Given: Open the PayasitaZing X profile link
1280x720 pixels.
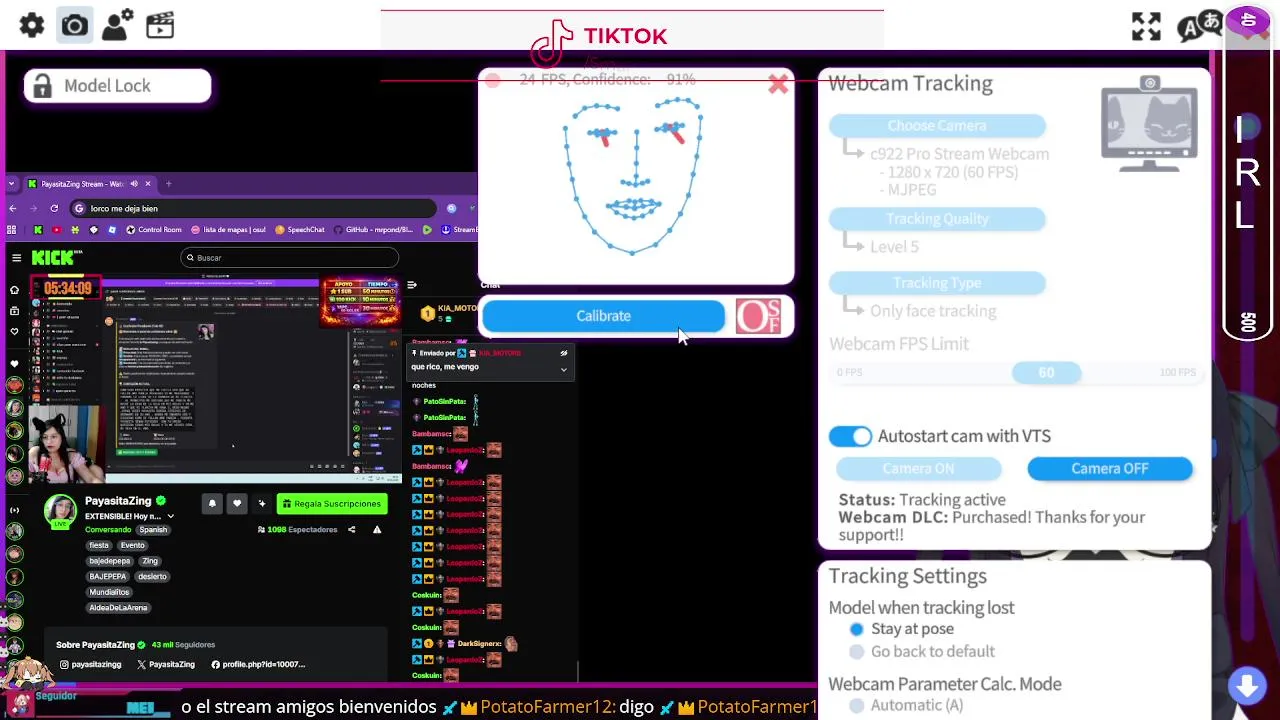Looking at the screenshot, I should (x=165, y=665).
